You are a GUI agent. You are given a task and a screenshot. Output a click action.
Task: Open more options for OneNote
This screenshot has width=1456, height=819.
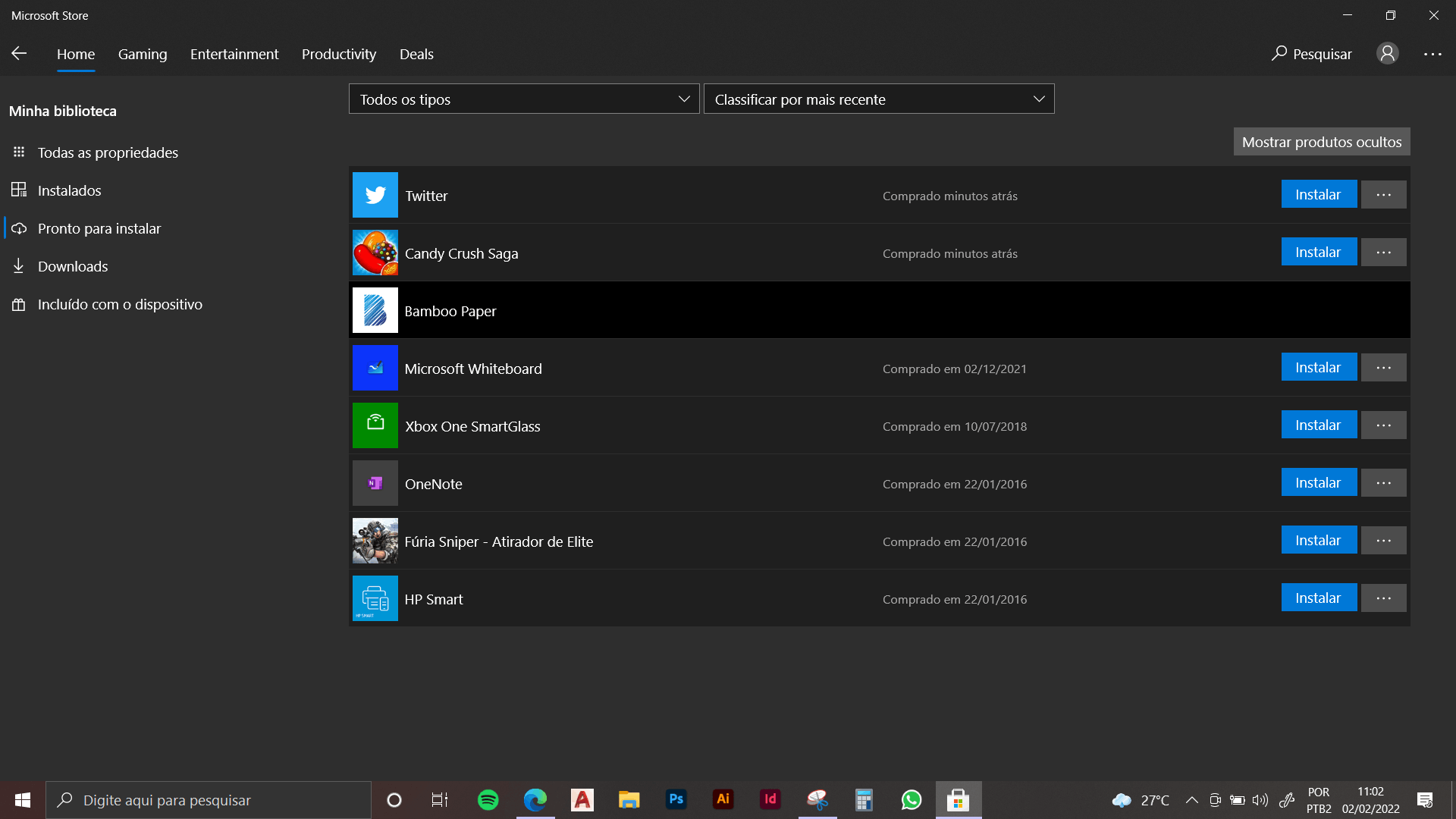click(x=1384, y=482)
